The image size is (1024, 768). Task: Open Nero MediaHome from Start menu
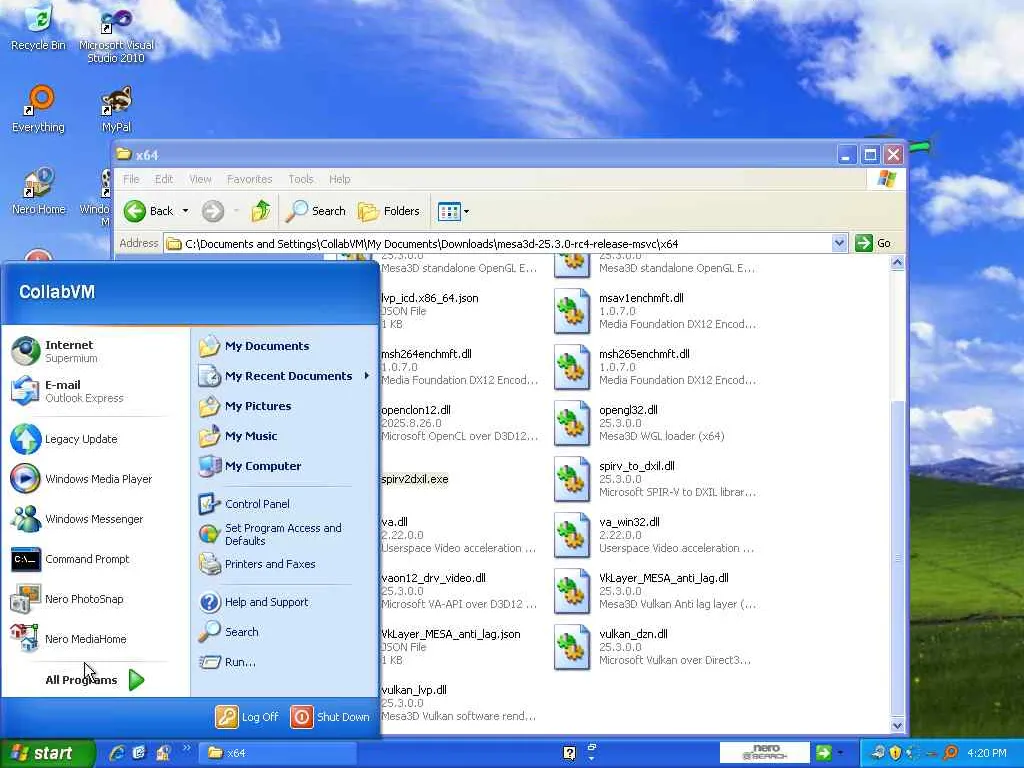(95, 639)
